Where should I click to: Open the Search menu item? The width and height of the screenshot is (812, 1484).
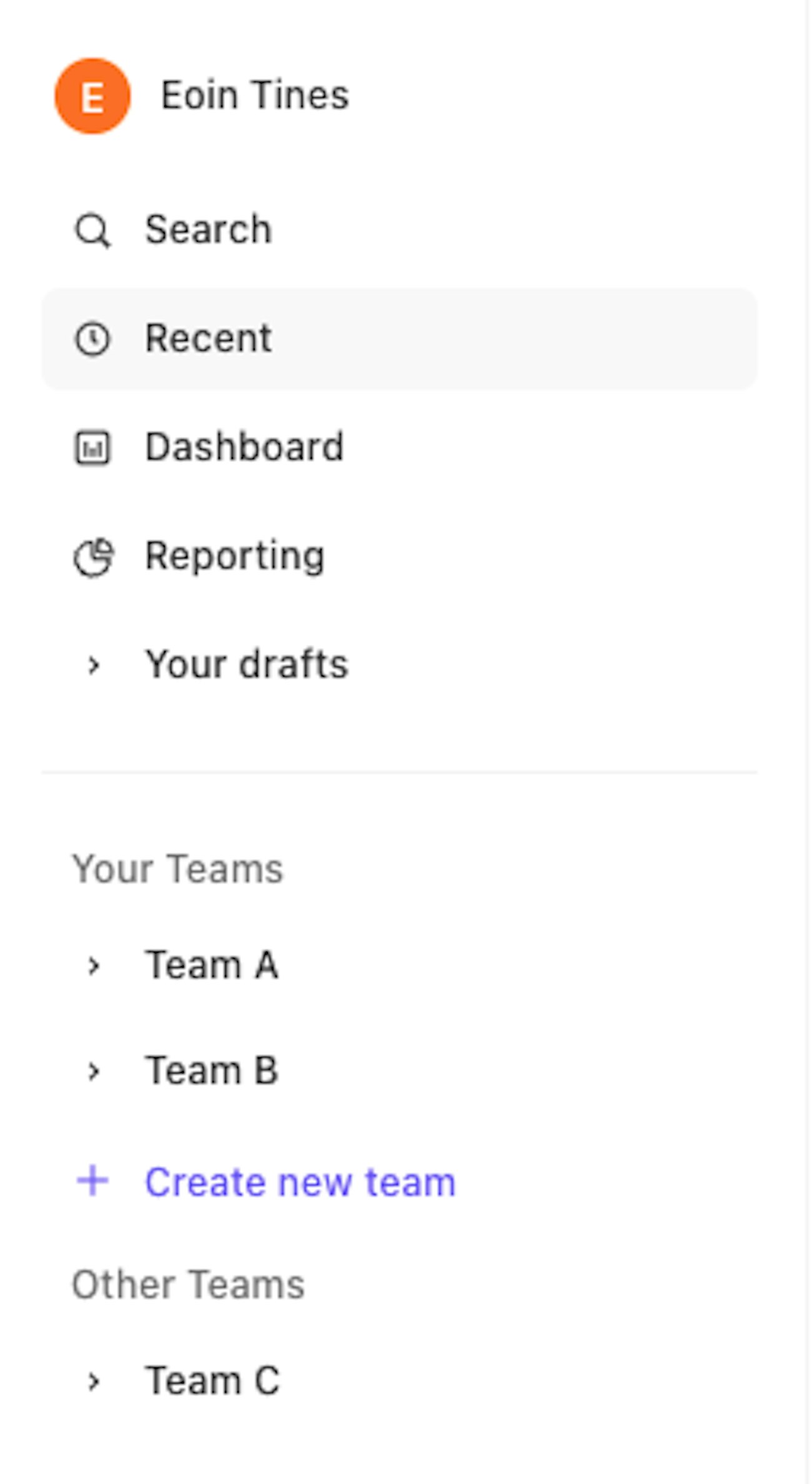pyautogui.click(x=209, y=229)
